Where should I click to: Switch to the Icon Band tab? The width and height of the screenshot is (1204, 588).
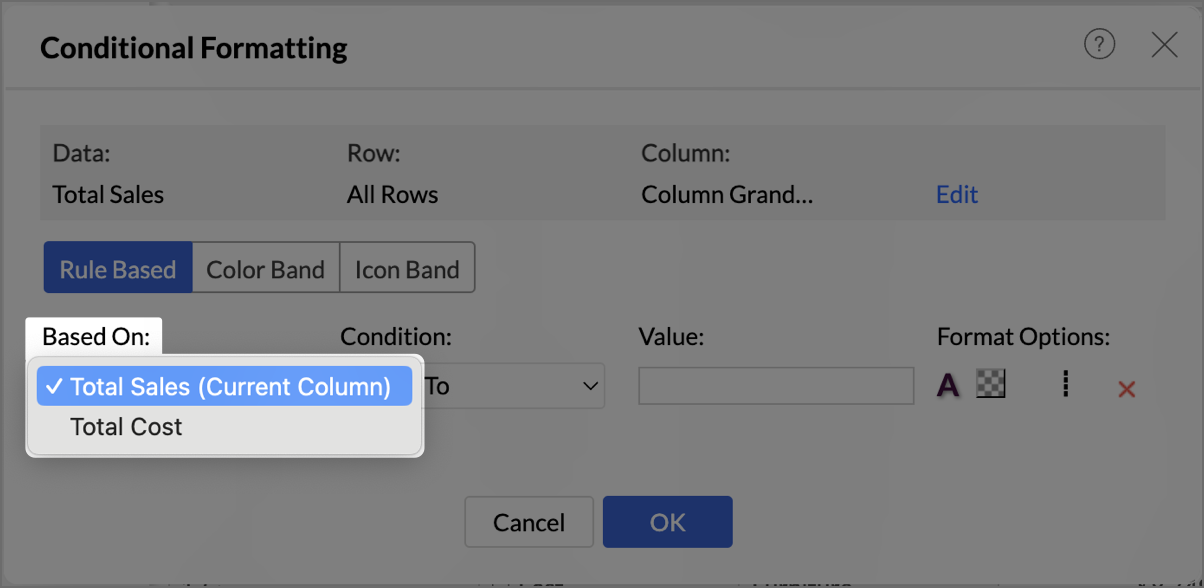pyautogui.click(x=407, y=268)
